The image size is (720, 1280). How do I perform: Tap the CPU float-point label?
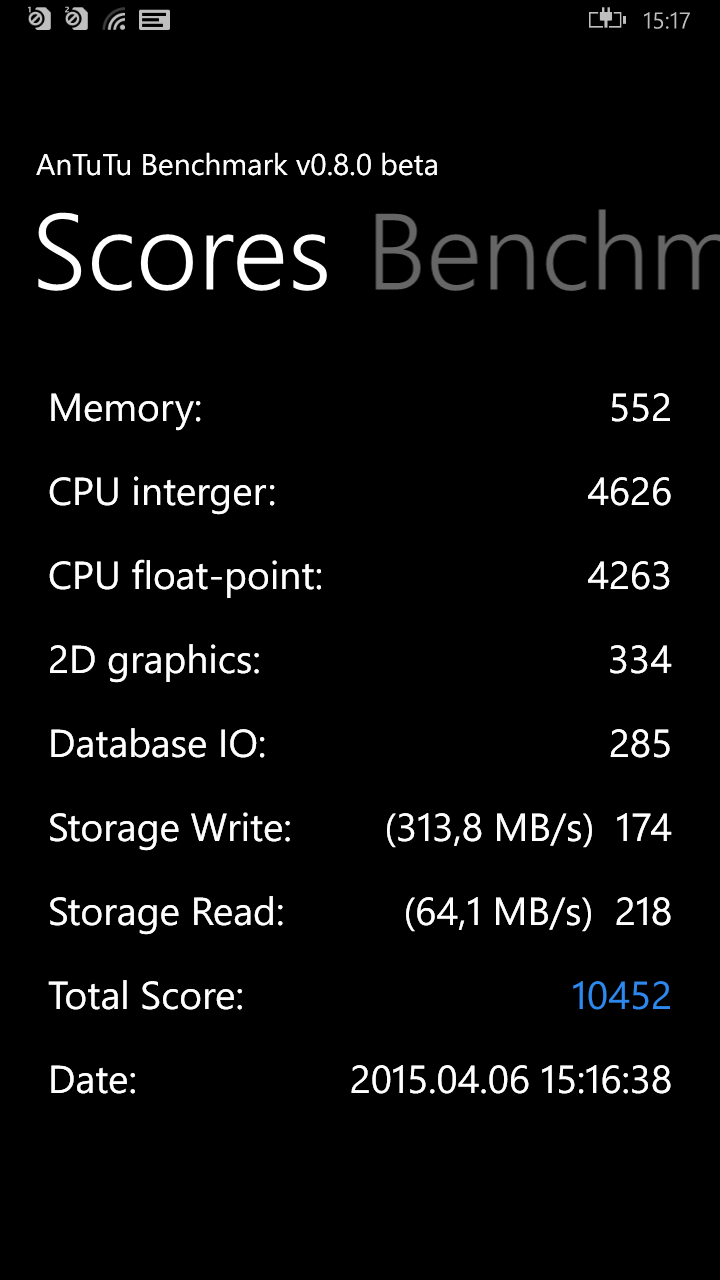(186, 577)
